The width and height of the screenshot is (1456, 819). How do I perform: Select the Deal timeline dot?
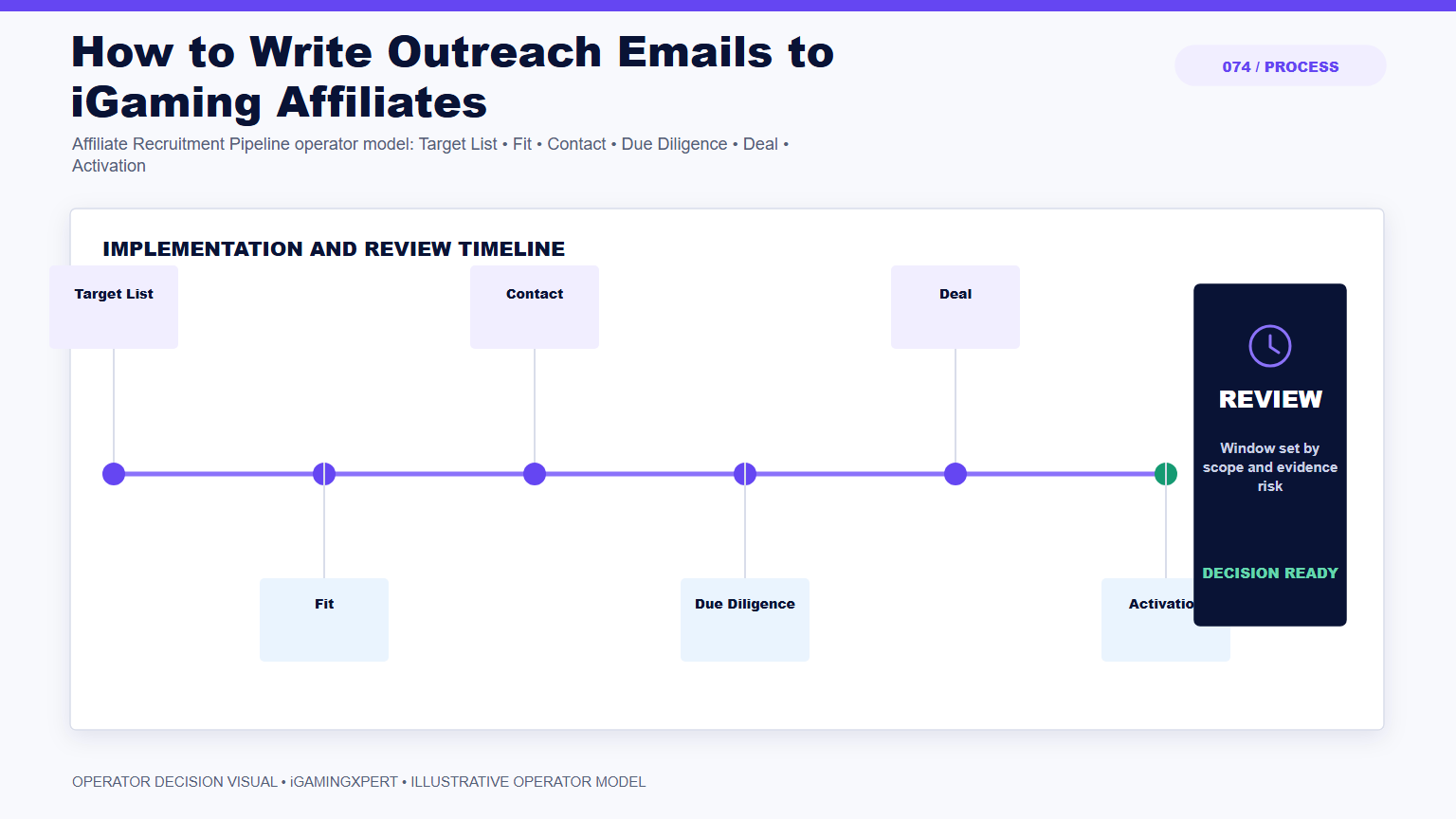pos(955,474)
